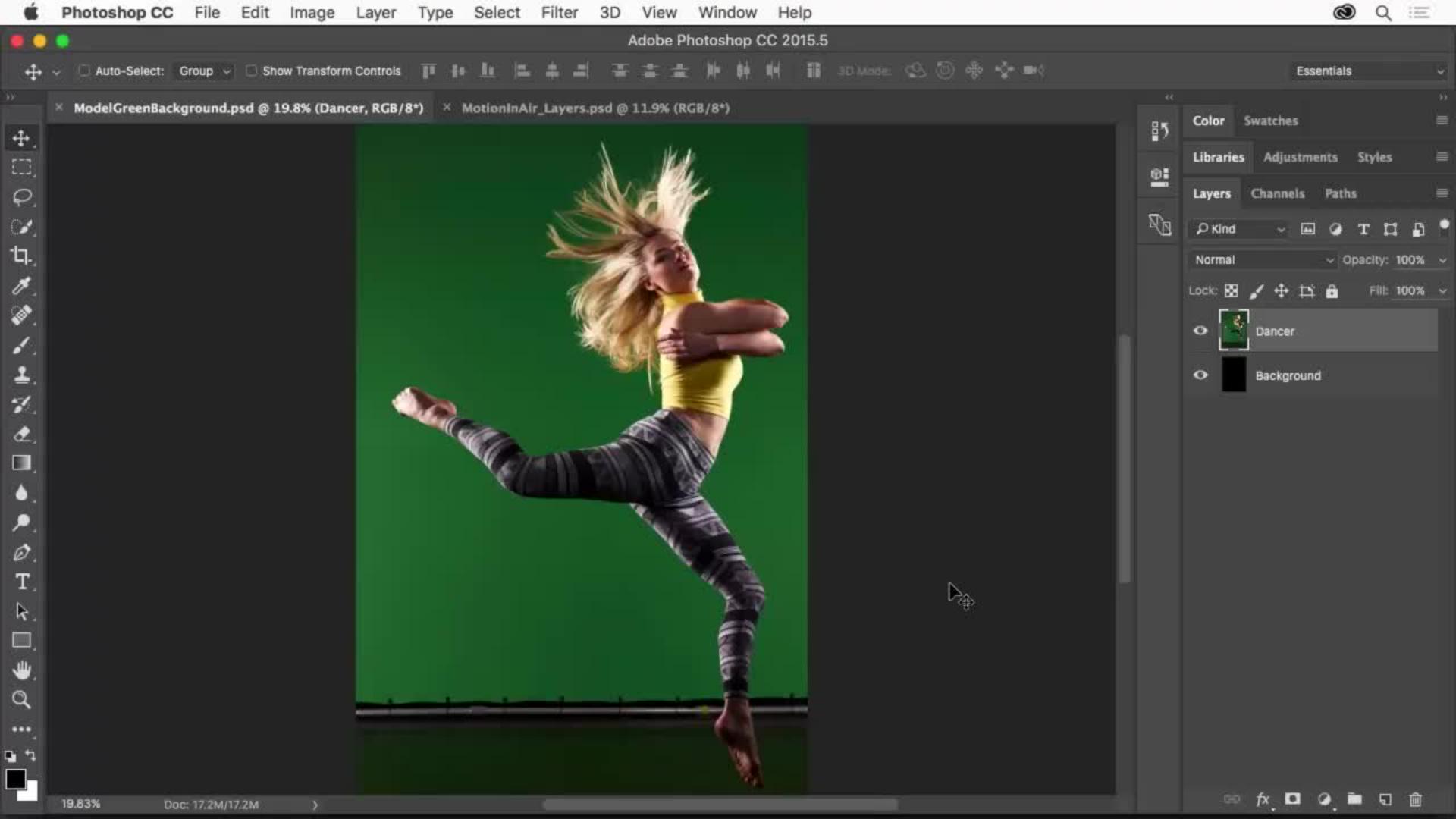
Task: Enable Show Transform Controls checkbox
Action: point(251,71)
